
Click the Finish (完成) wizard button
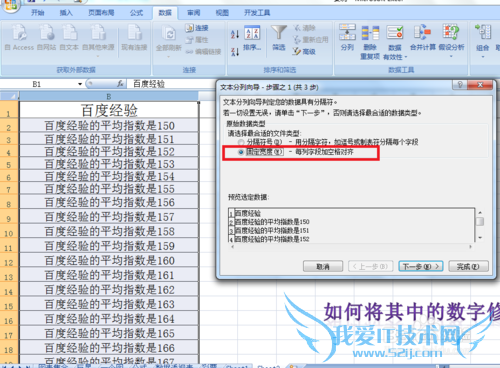tap(468, 267)
